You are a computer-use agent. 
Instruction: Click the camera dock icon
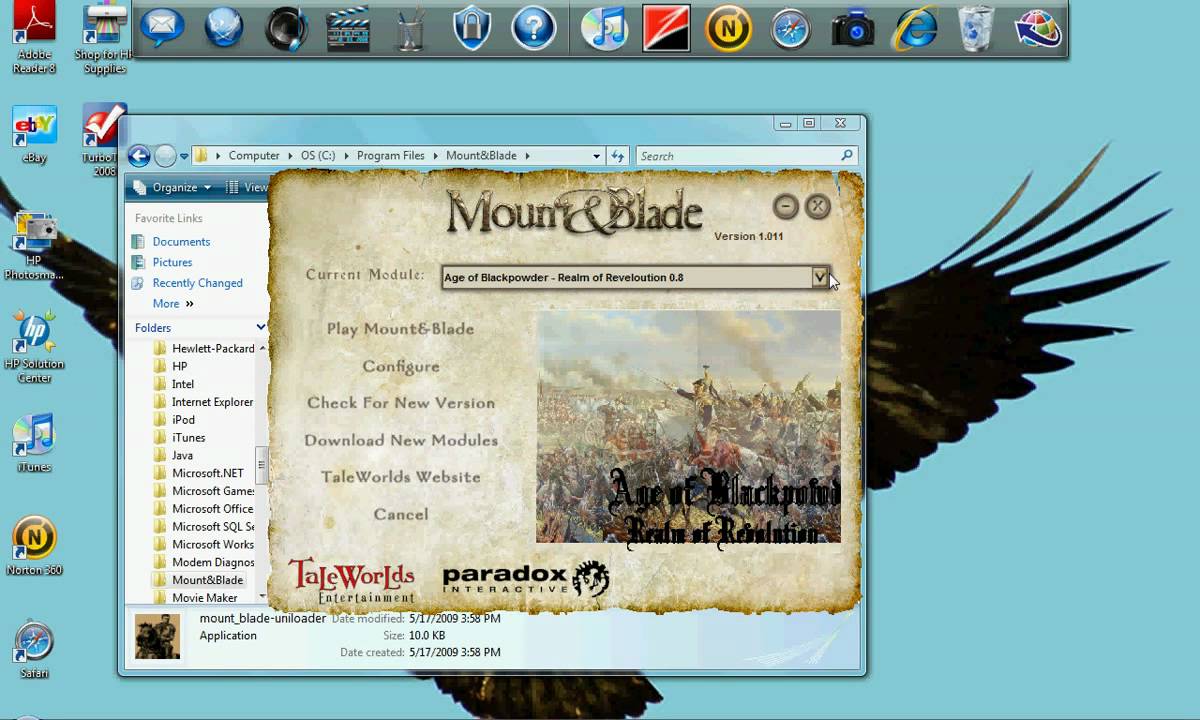(x=853, y=28)
